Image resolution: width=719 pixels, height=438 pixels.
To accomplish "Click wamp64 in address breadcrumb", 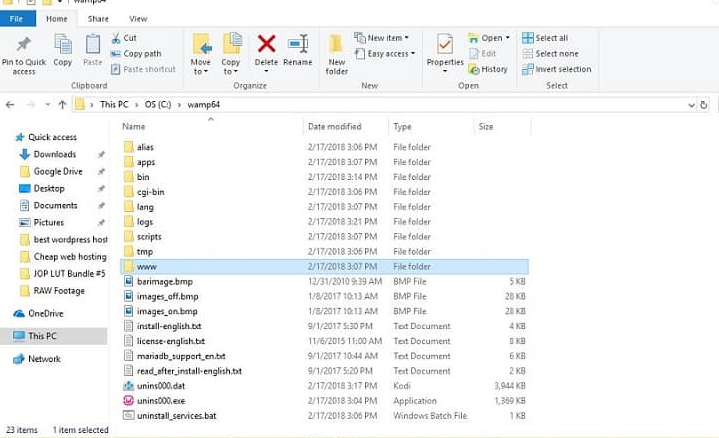I will pyautogui.click(x=204, y=105).
